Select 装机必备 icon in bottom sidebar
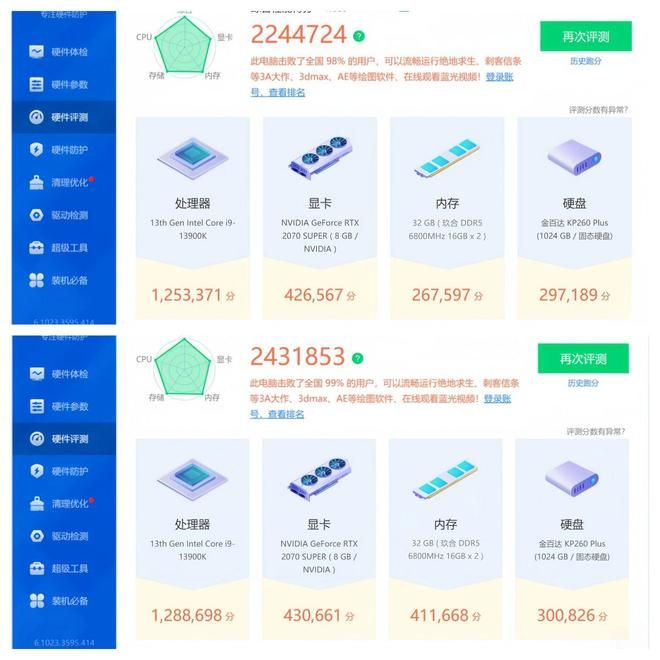This screenshot has width=660, height=660. tap(37, 601)
